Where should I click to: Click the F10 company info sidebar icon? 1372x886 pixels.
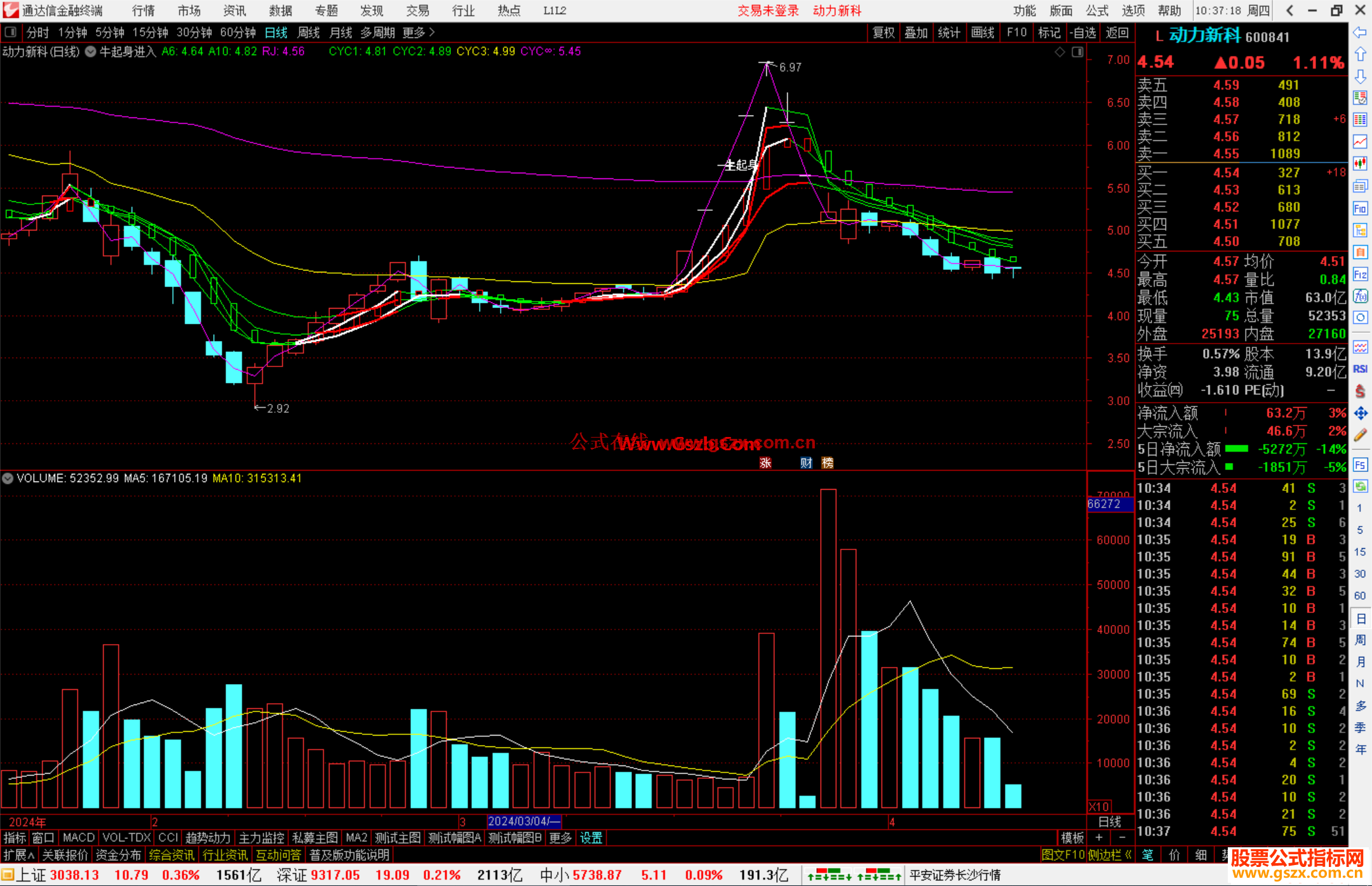pos(1360,208)
